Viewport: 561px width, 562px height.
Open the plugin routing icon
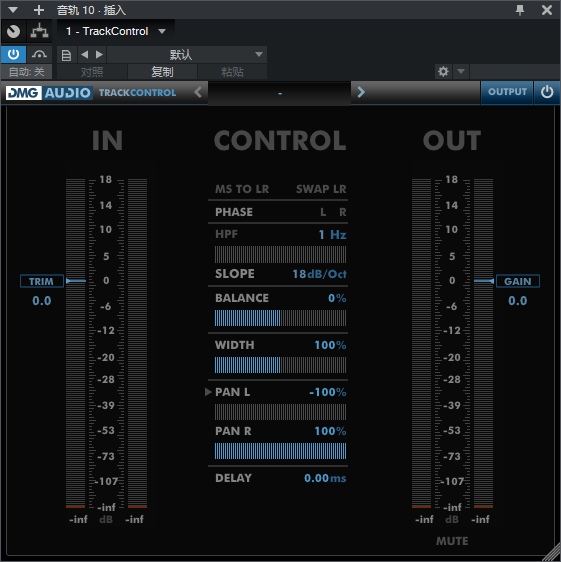39,31
